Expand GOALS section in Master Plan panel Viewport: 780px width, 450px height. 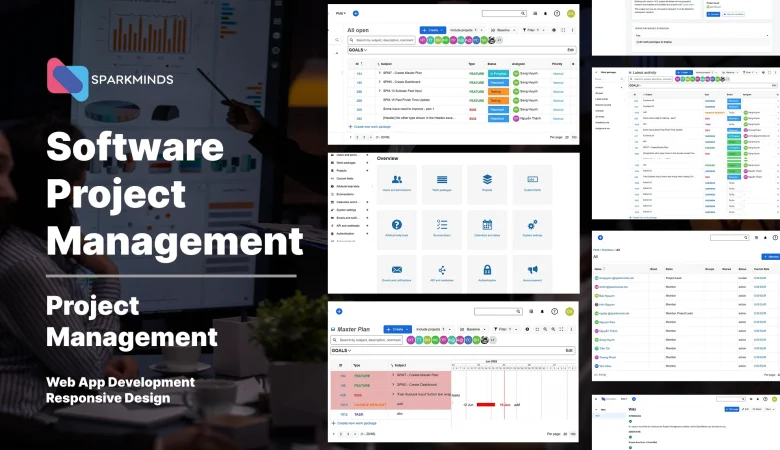pos(341,351)
